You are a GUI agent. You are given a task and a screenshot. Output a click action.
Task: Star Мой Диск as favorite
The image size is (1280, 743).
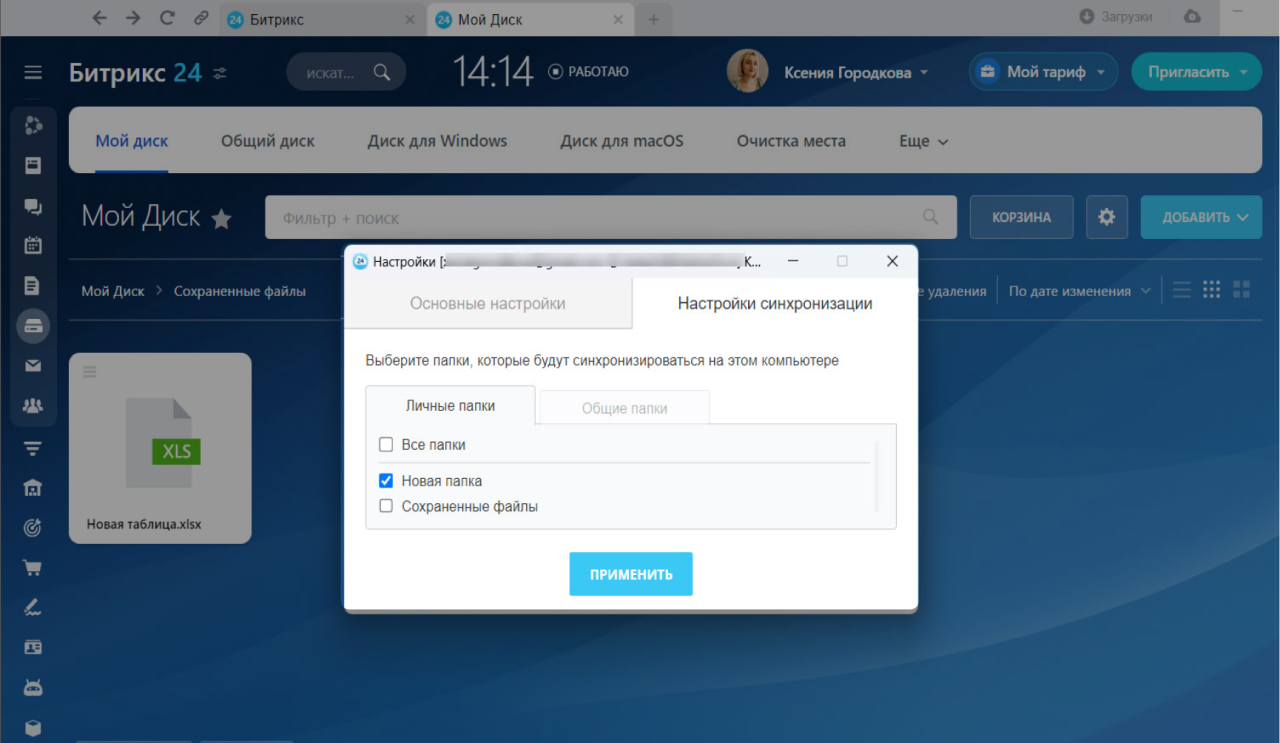click(x=221, y=218)
